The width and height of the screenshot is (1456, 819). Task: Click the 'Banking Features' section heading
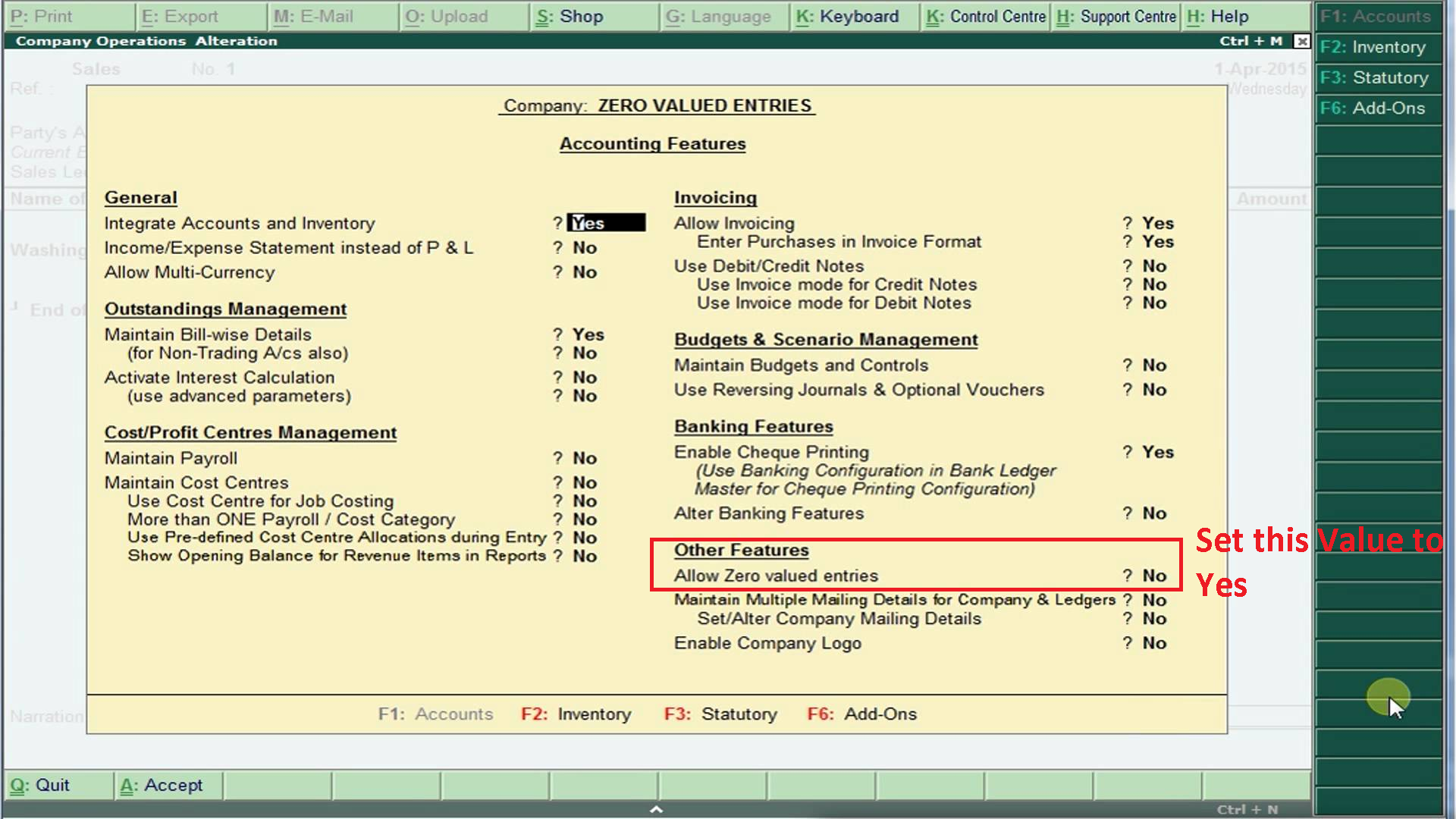tap(754, 427)
